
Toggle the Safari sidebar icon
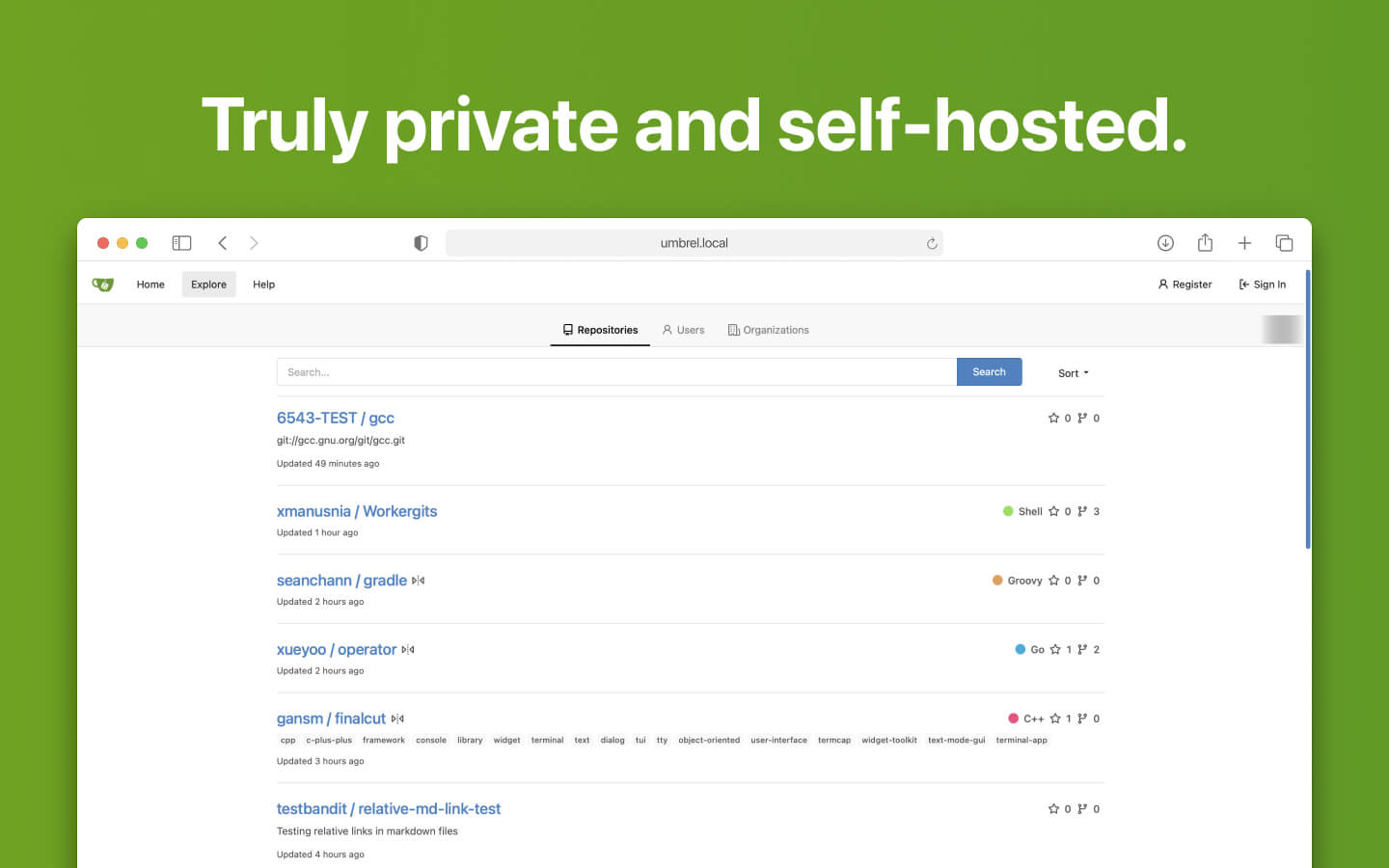click(x=181, y=242)
